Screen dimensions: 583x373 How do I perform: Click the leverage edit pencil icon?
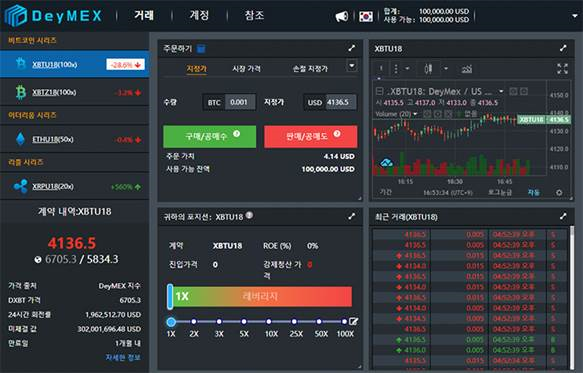click(354, 321)
